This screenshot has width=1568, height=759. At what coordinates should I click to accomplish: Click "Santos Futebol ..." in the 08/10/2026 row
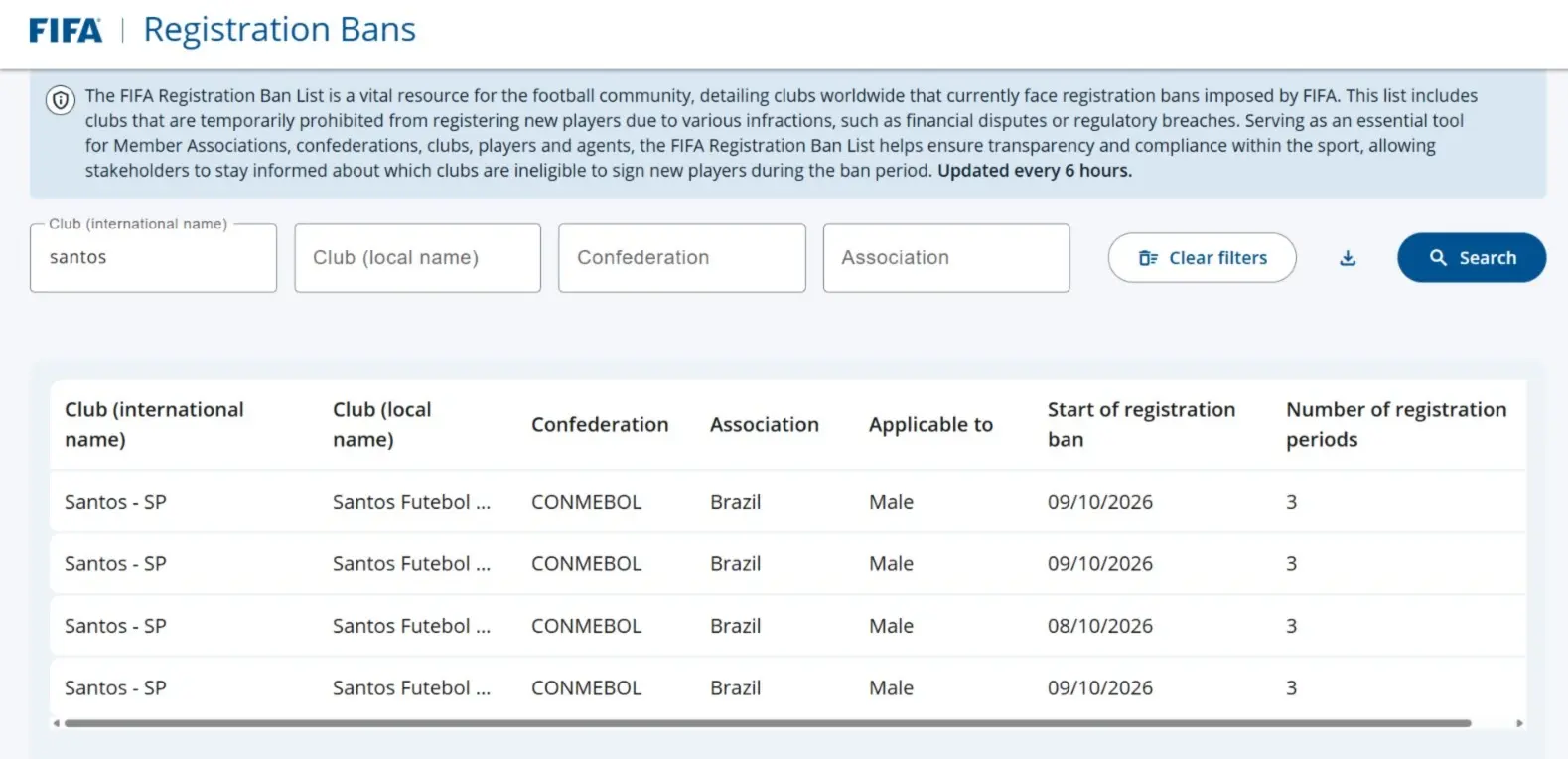[x=411, y=626]
